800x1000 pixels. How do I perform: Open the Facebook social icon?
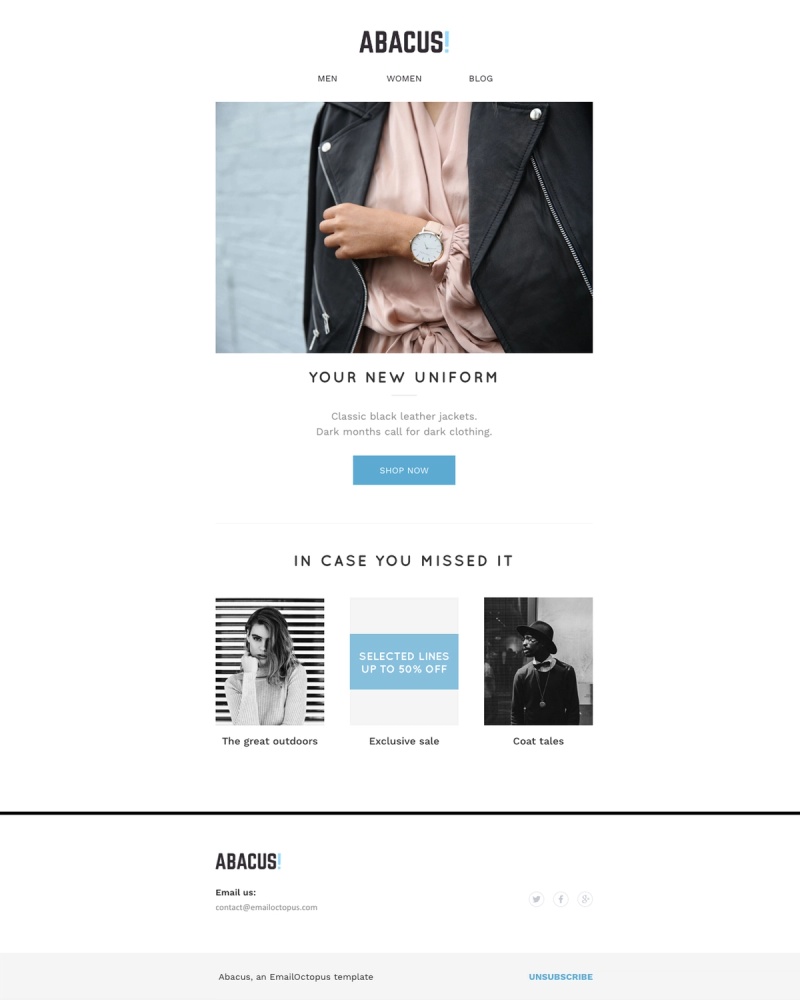click(x=561, y=899)
